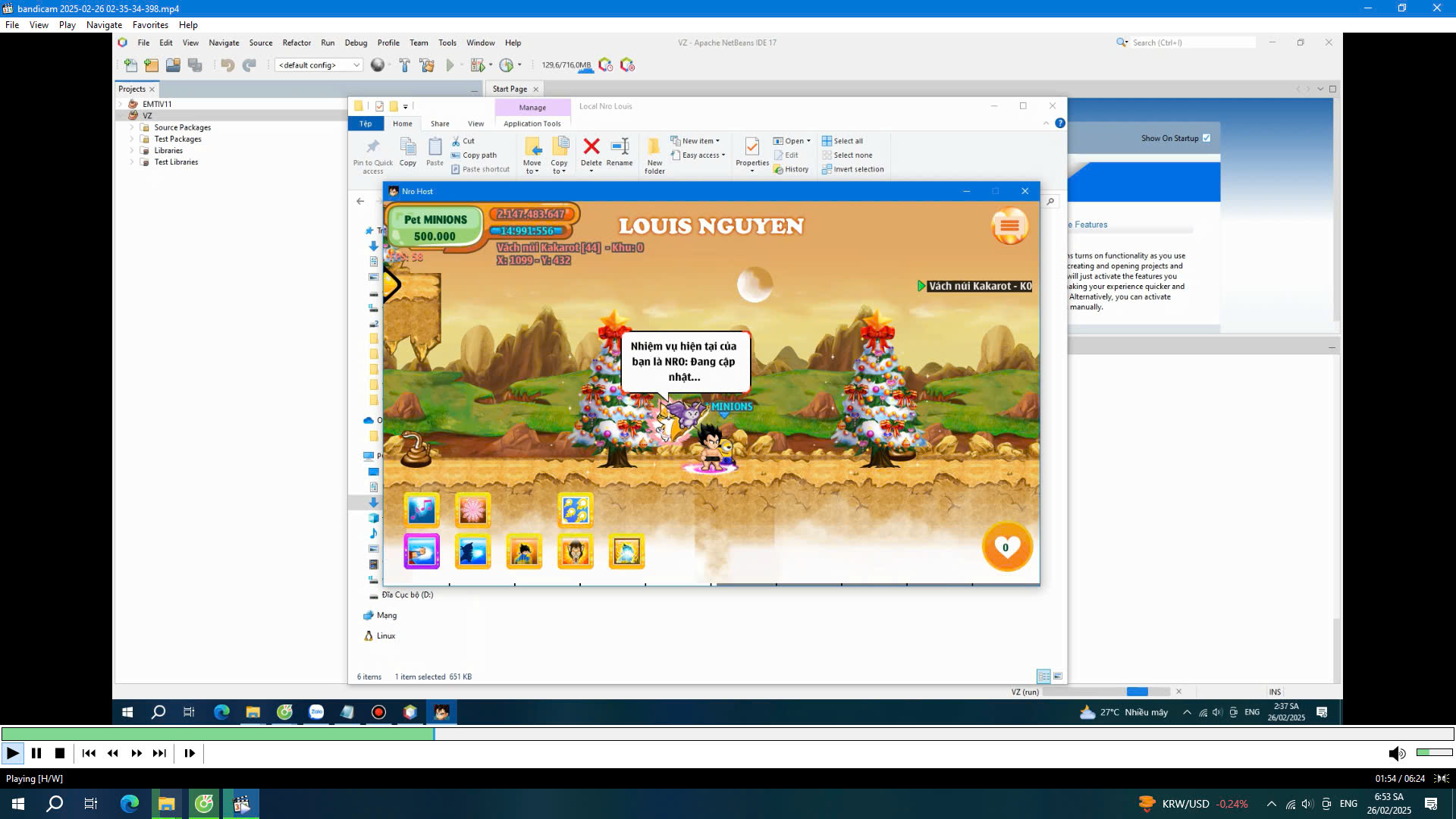
Task: Click Delete red X in Explorer ribbon
Action: click(591, 152)
